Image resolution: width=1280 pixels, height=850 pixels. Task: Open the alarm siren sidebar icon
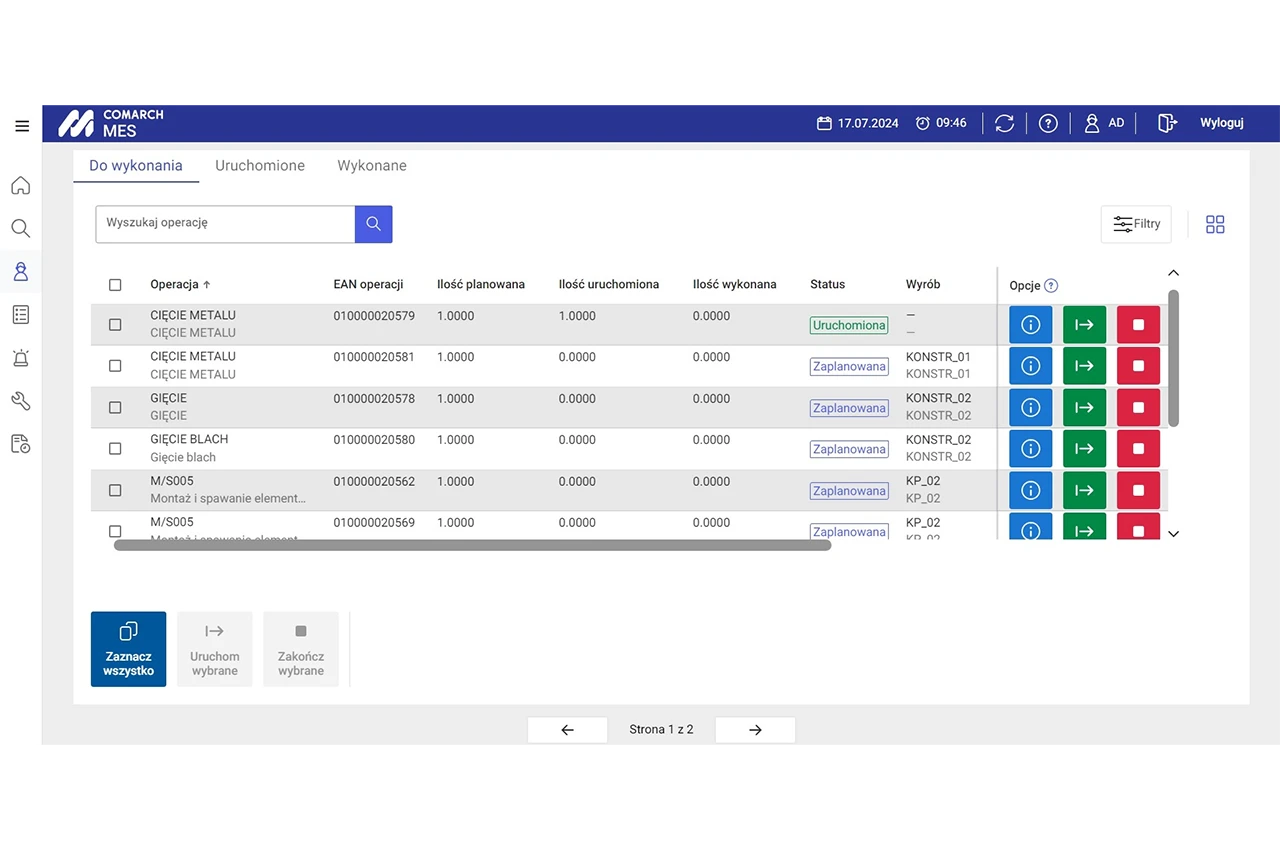20,358
